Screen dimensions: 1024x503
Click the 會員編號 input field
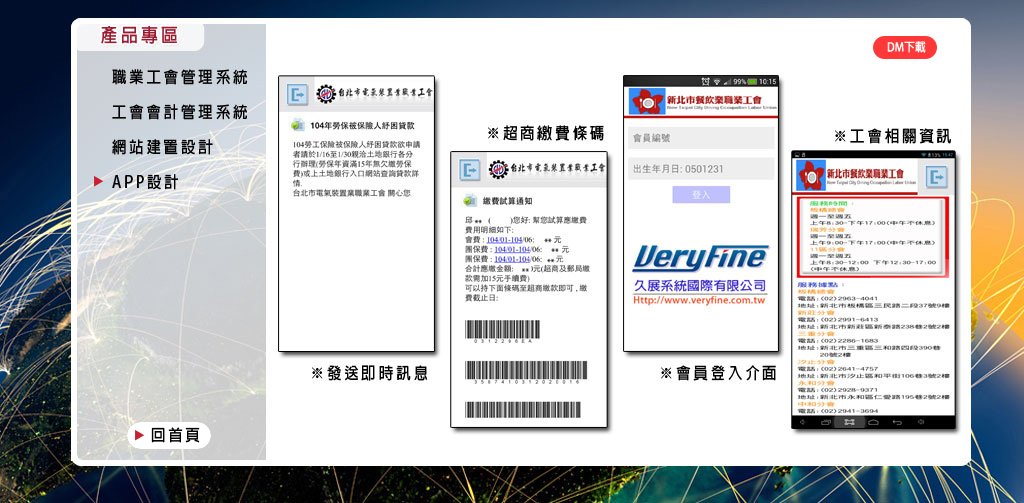tap(701, 137)
